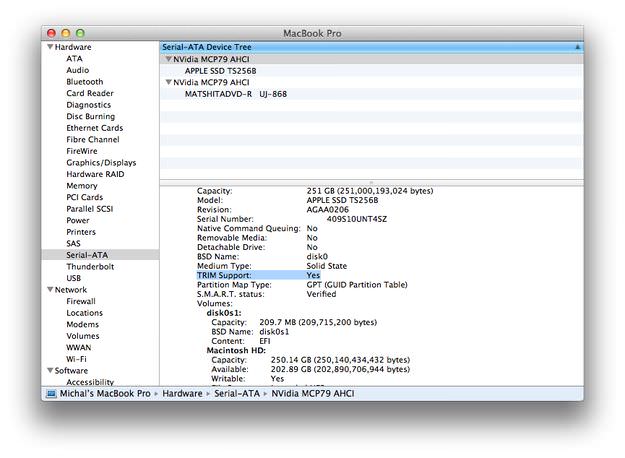
Task: Click the Medium Type value Solid State
Action: pyautogui.click(x=326, y=266)
